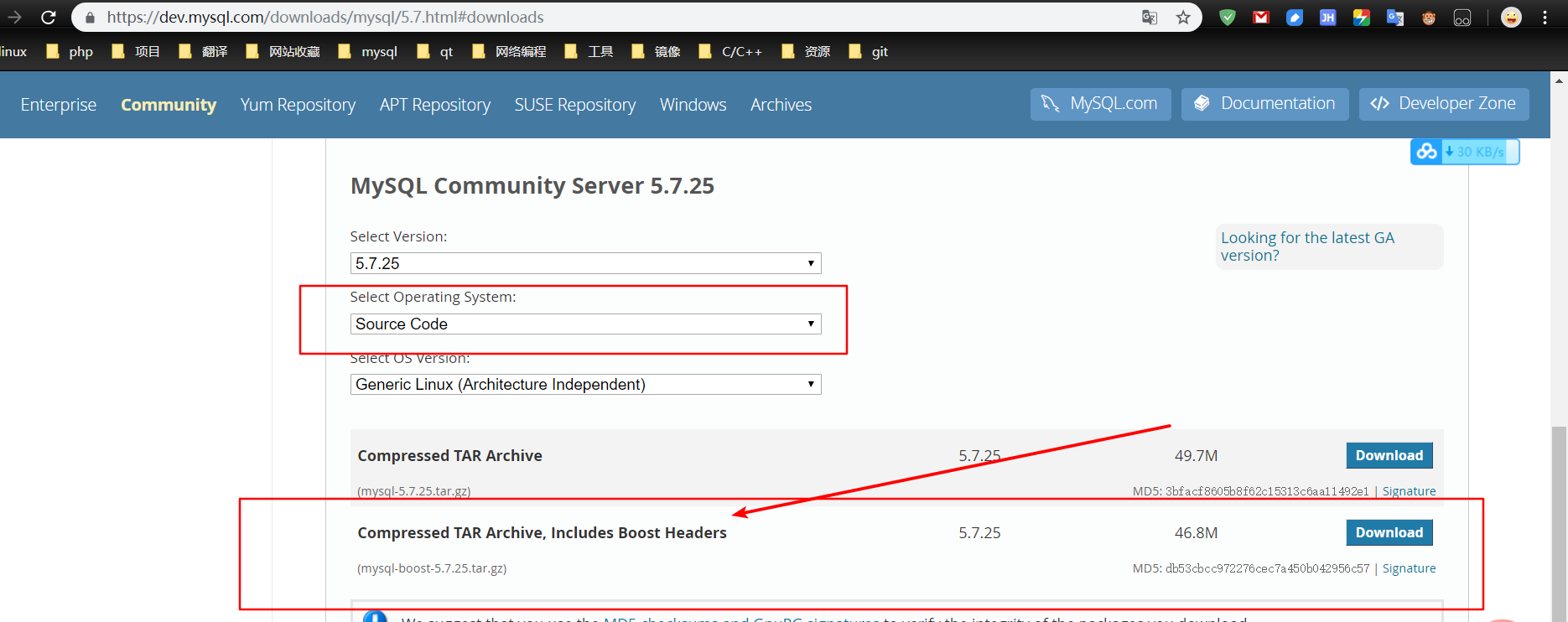
Task: Open the Yum Repository tab
Action: (298, 105)
